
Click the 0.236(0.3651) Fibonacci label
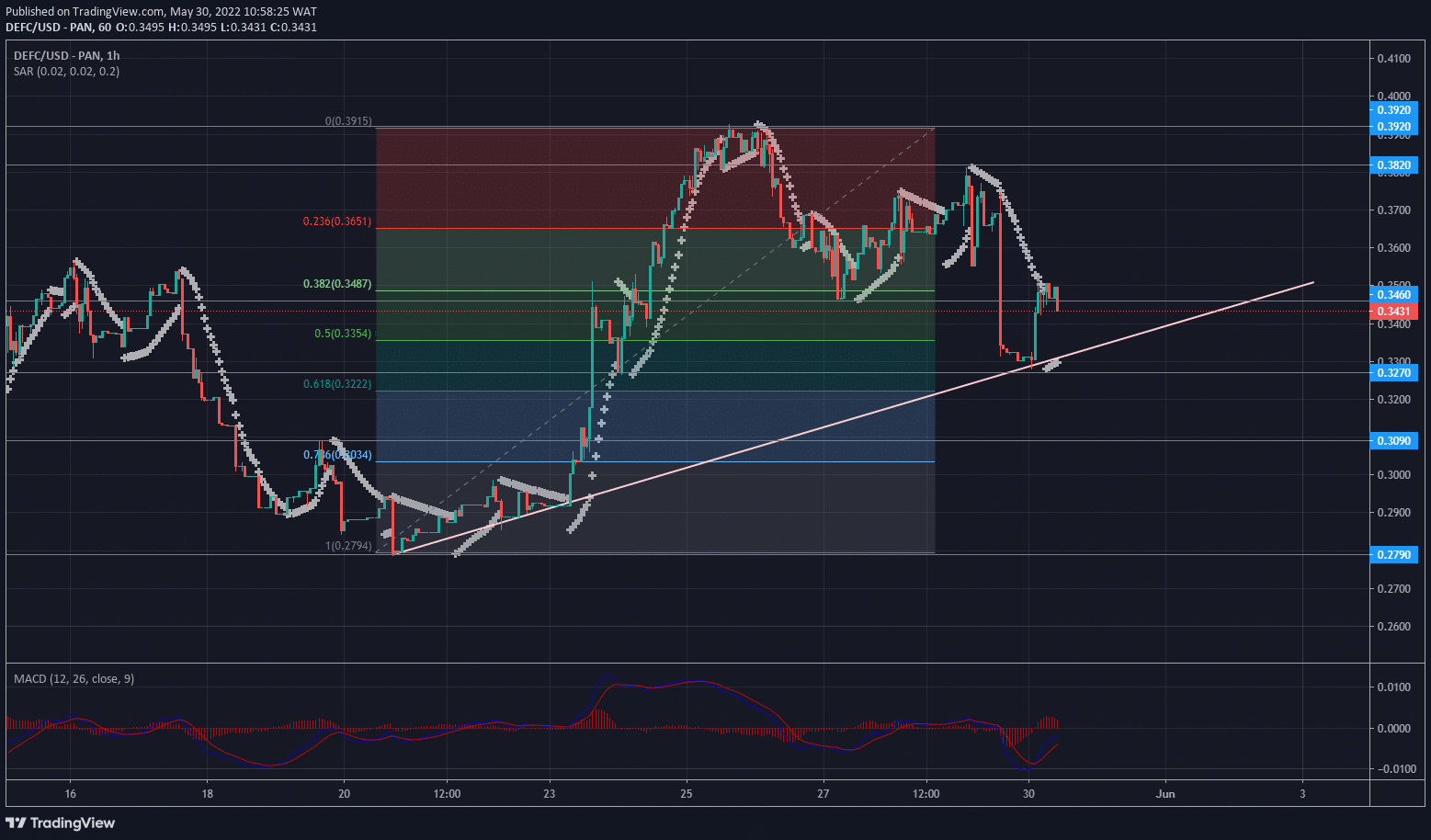tap(337, 221)
